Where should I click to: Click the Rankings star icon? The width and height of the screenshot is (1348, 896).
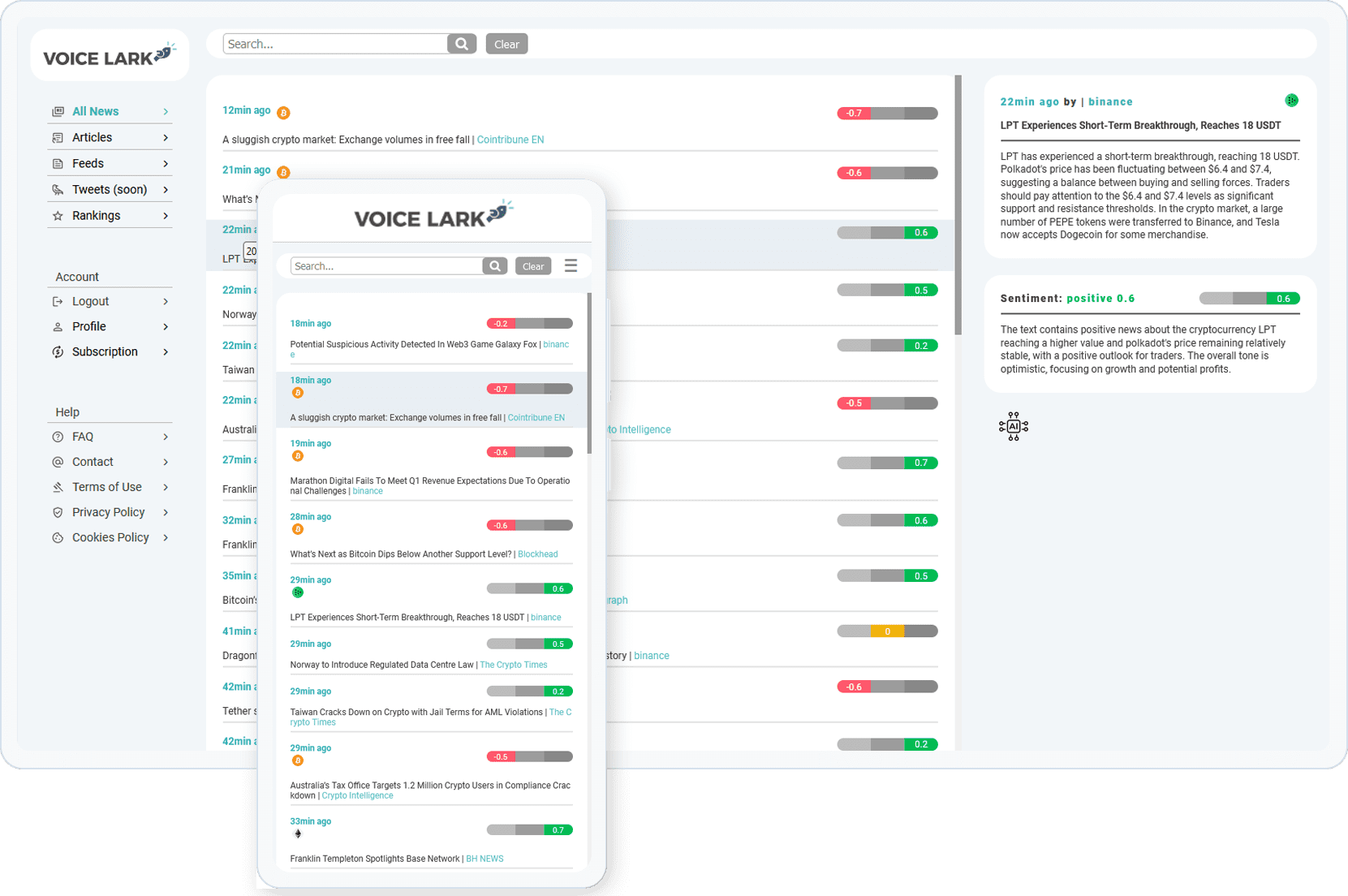[58, 216]
